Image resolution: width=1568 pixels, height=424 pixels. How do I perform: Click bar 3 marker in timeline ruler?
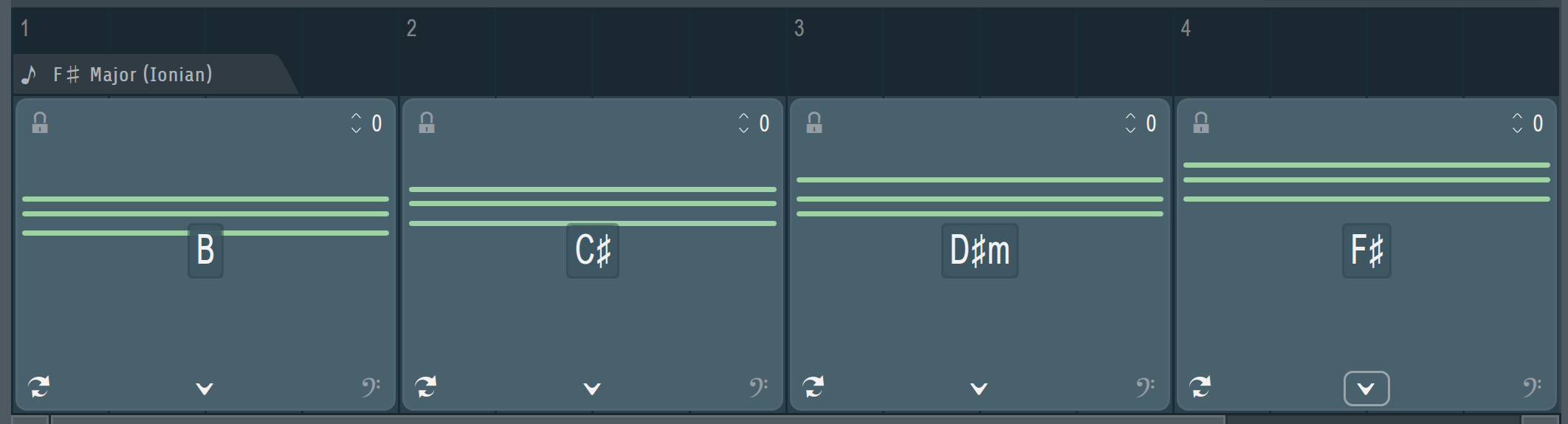coord(799,28)
